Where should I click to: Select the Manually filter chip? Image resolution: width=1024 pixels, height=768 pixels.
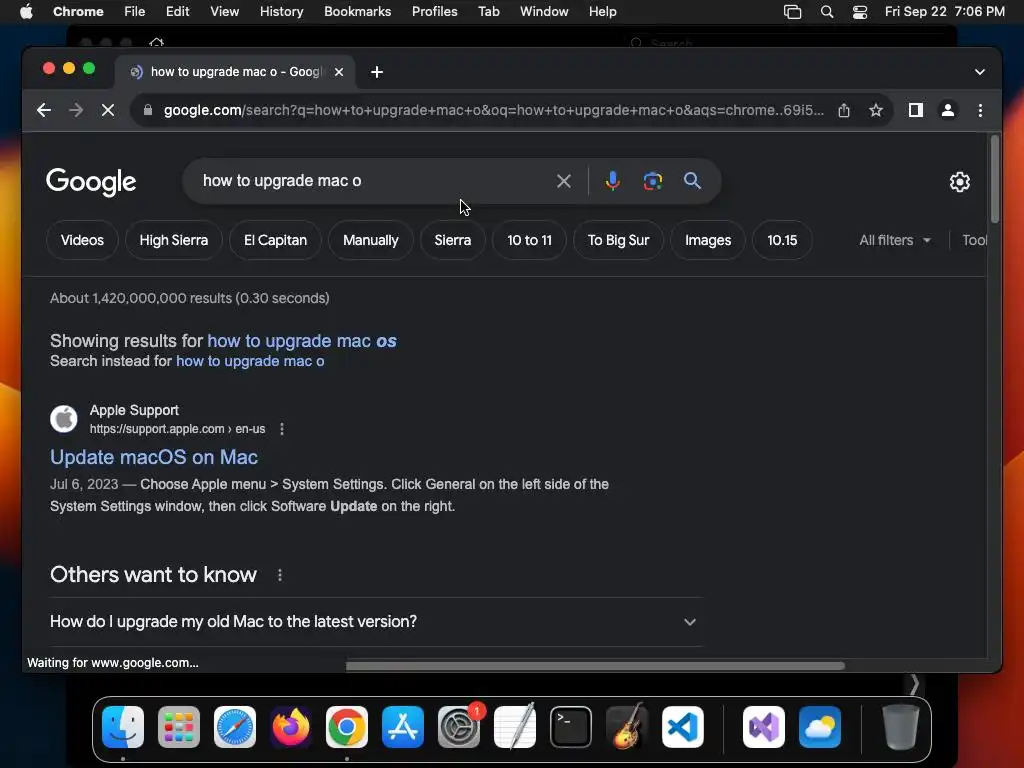pyautogui.click(x=370, y=240)
